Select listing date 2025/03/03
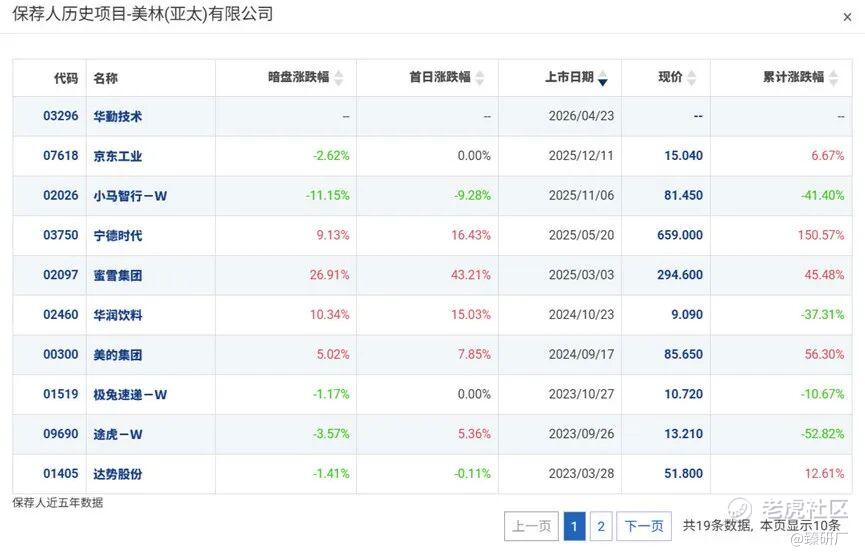The width and height of the screenshot is (865, 559). pyautogui.click(x=581, y=275)
